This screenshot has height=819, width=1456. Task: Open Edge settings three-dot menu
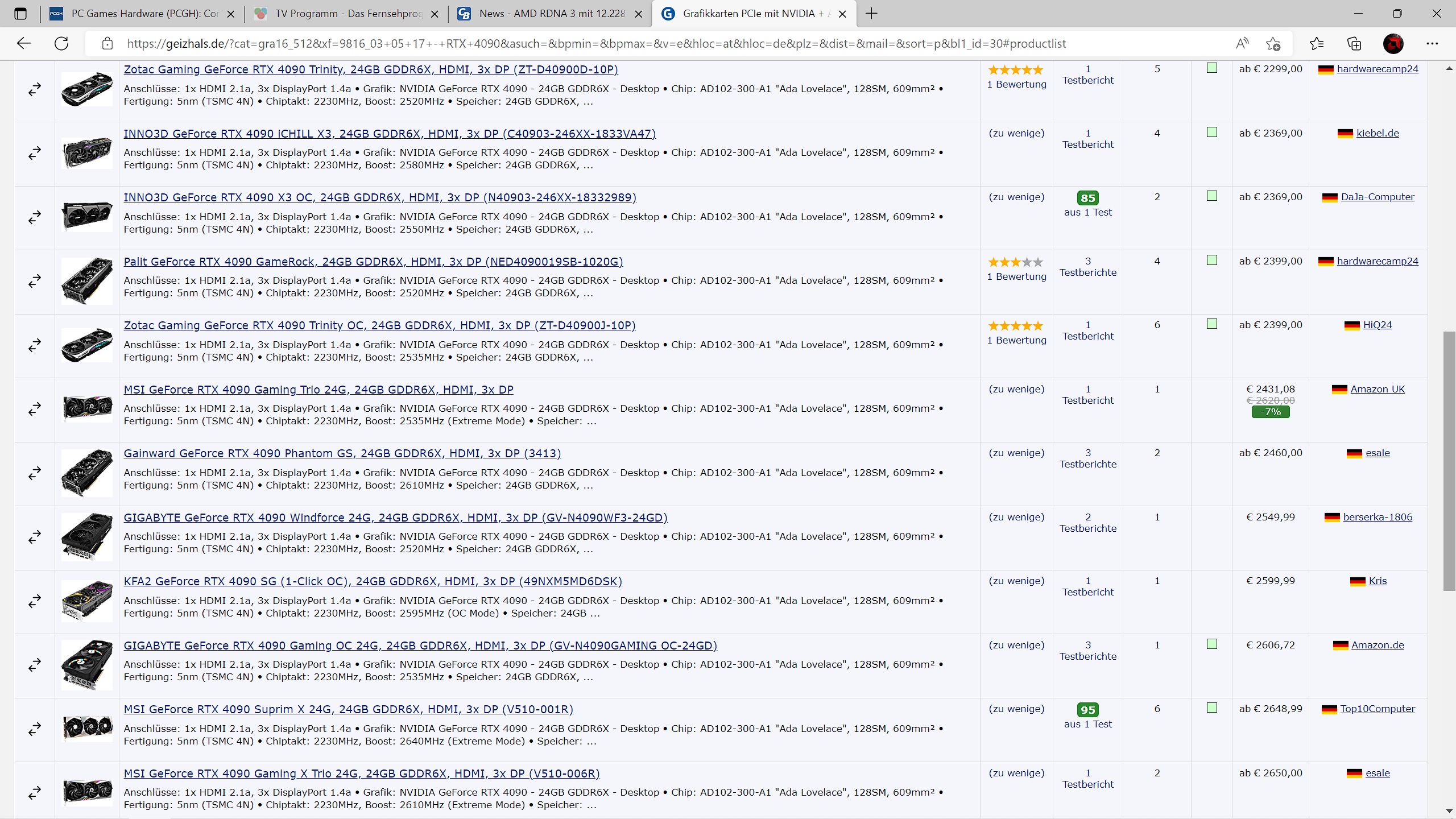point(1432,44)
